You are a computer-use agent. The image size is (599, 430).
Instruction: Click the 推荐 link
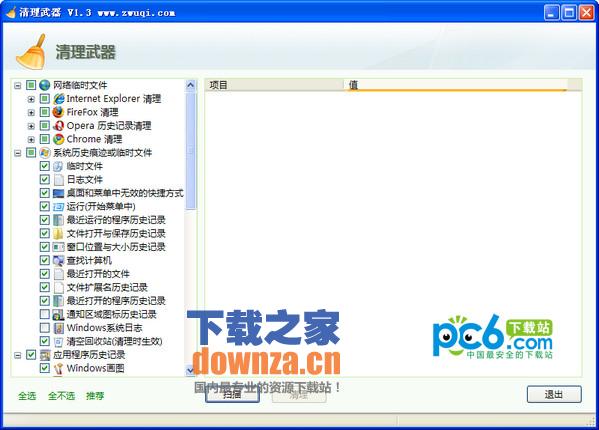95,396
